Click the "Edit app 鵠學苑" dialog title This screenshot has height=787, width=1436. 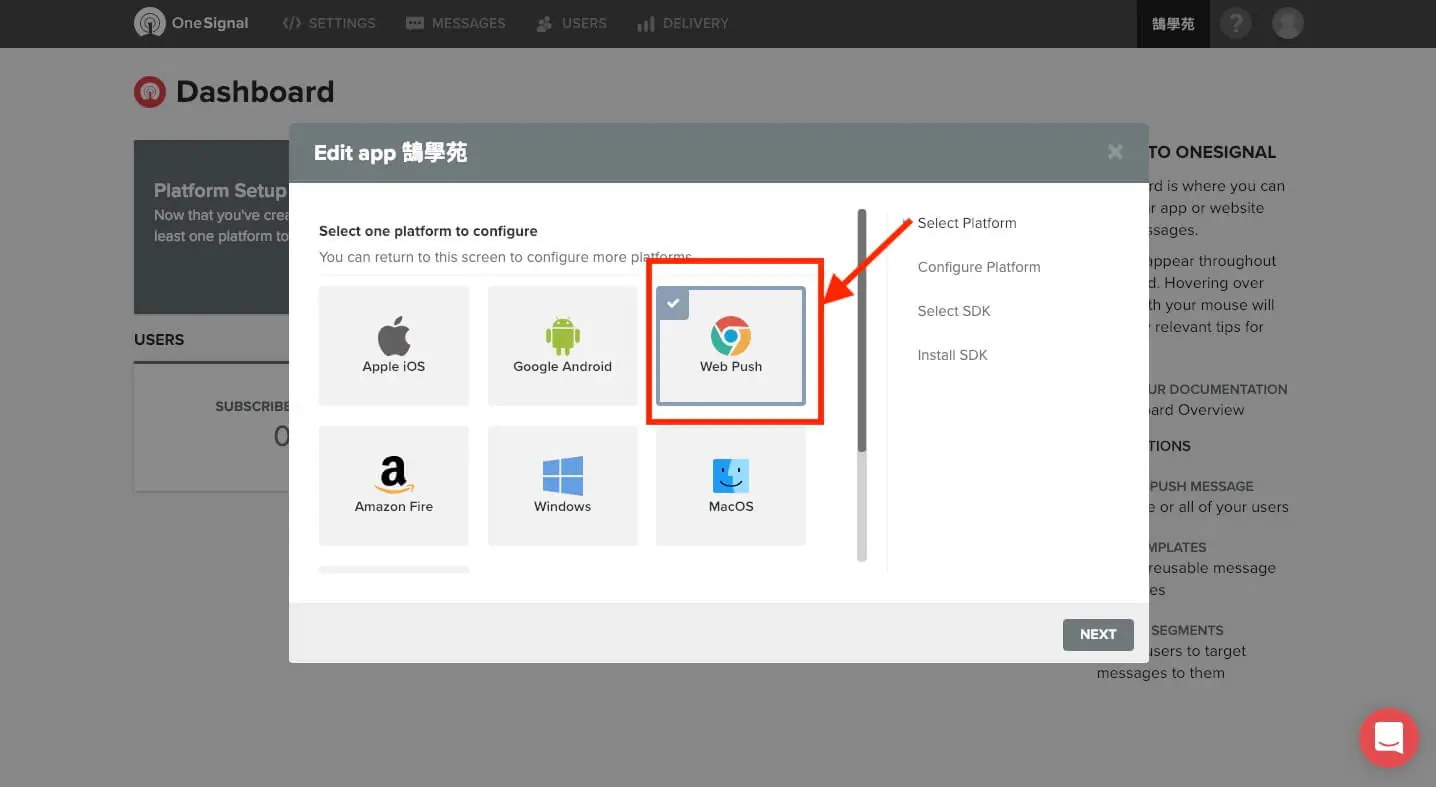pyautogui.click(x=390, y=153)
